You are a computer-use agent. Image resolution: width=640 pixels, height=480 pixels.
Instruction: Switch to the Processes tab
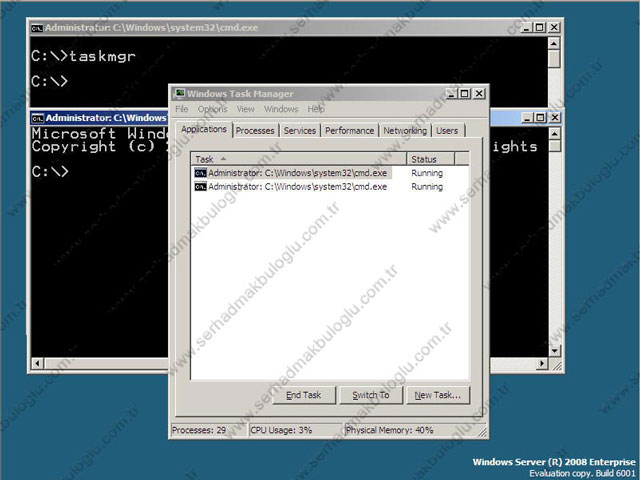click(x=255, y=131)
